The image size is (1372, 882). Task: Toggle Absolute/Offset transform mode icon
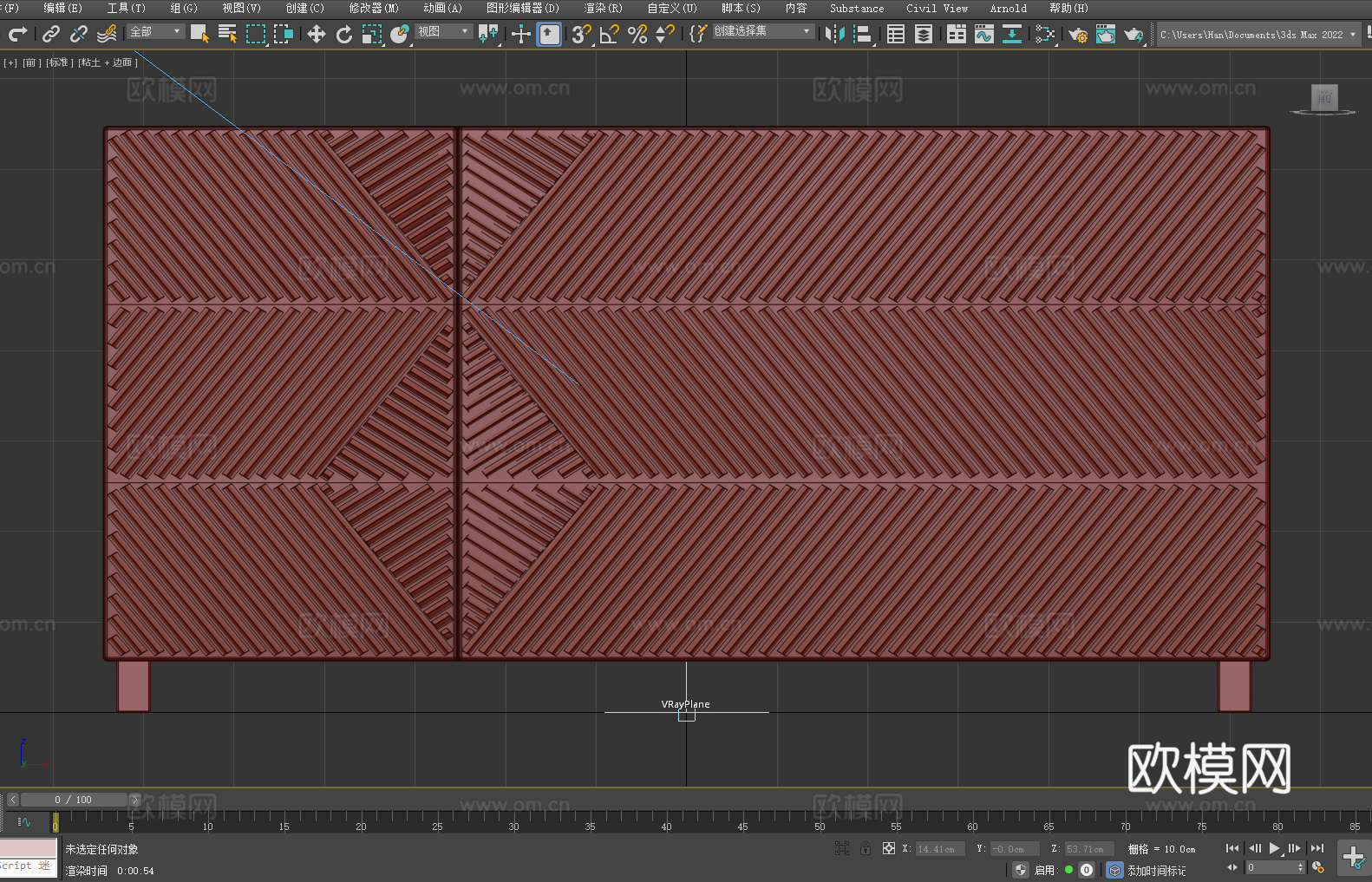point(889,848)
